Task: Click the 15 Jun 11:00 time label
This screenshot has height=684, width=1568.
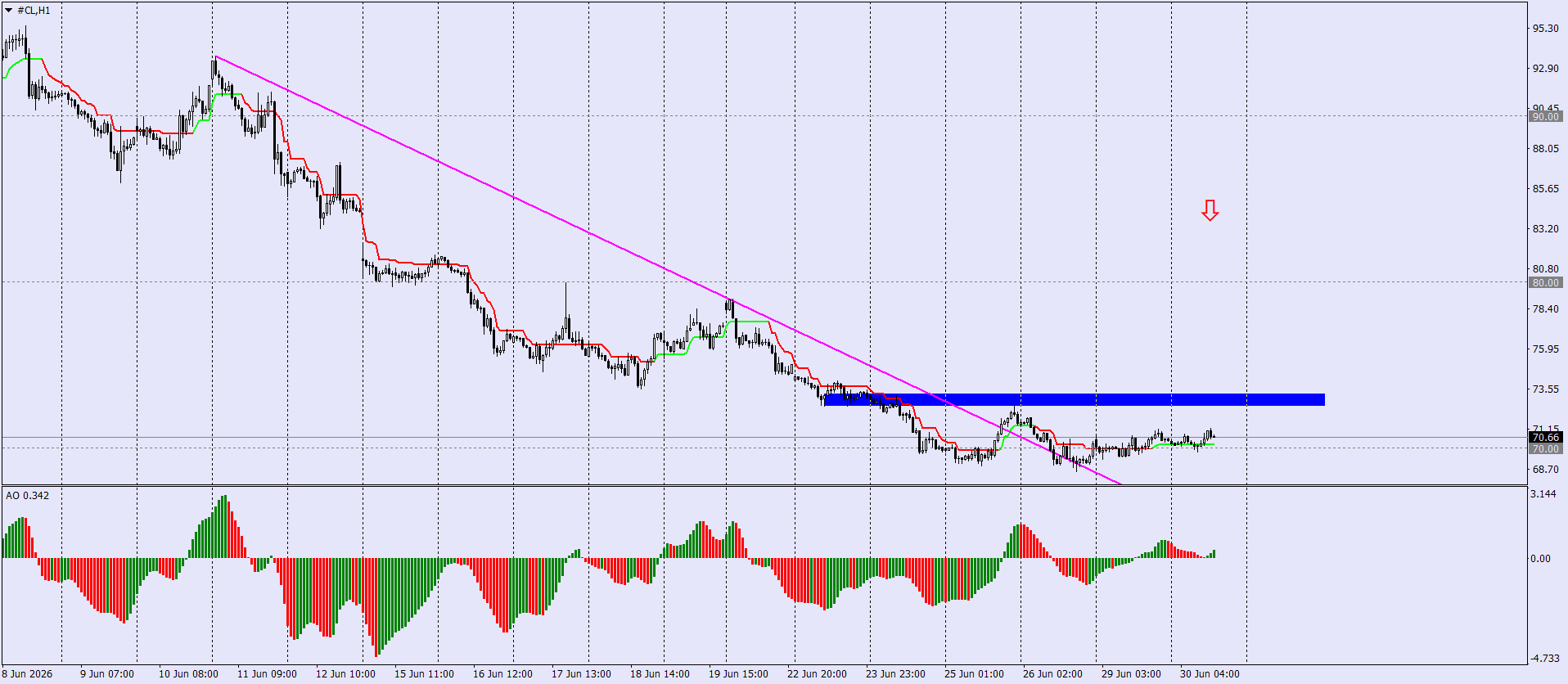Action: (424, 674)
